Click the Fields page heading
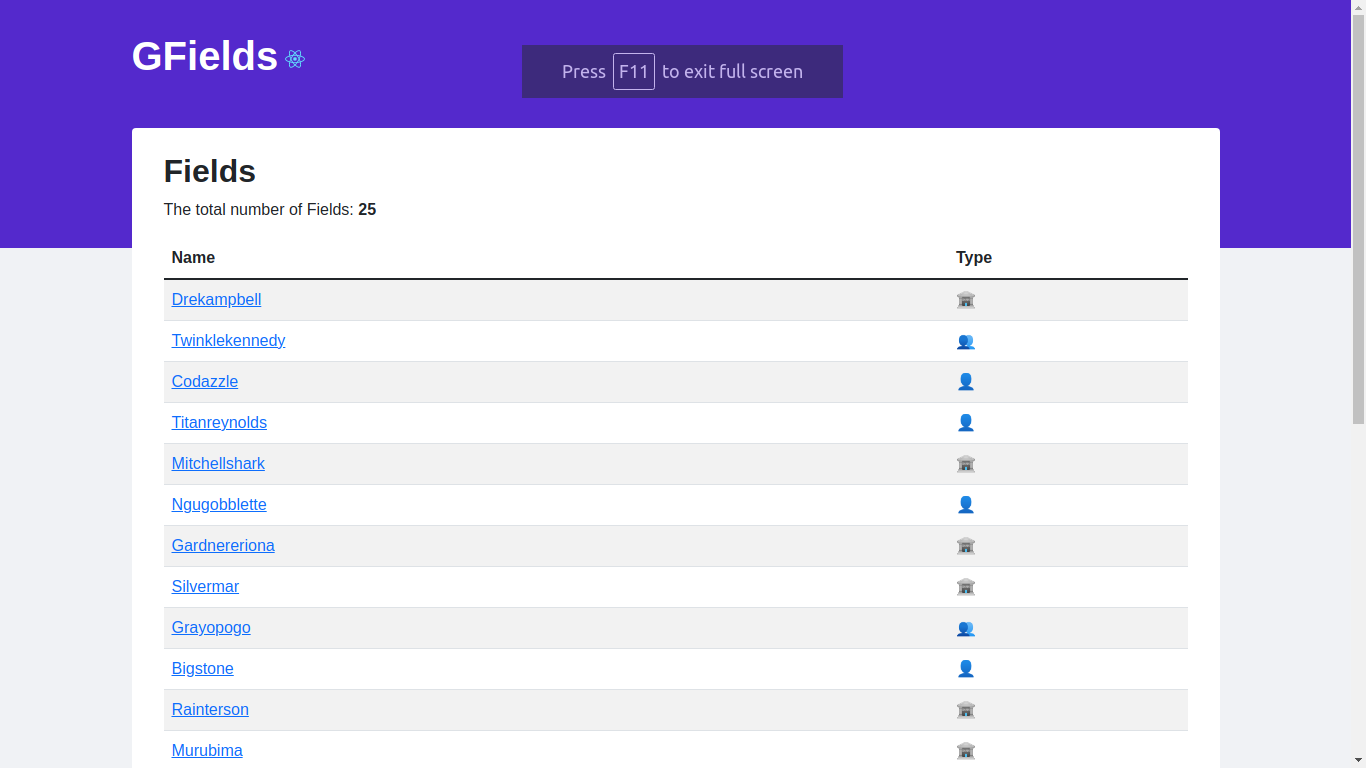Image resolution: width=1366 pixels, height=768 pixels. point(210,171)
